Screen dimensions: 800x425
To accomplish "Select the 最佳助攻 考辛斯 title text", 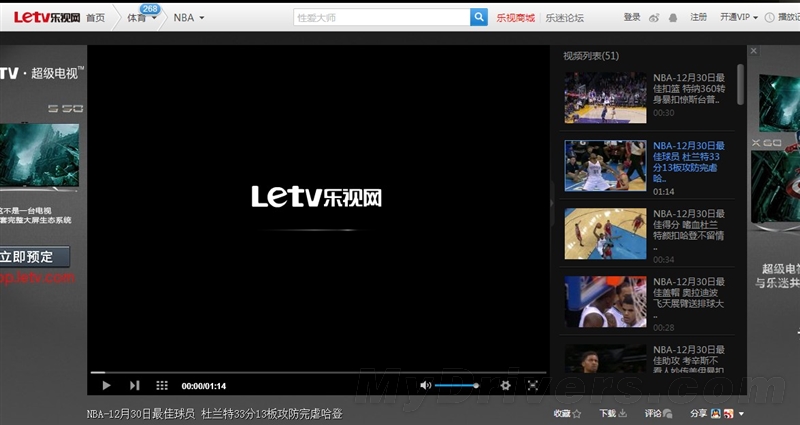I will (x=689, y=359).
